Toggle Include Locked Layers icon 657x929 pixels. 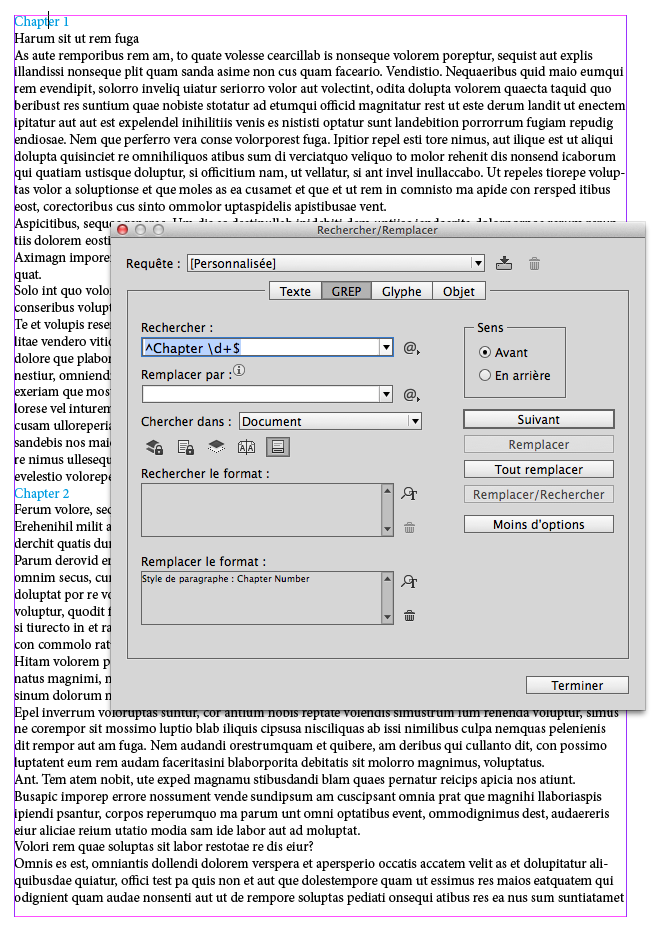tap(155, 447)
